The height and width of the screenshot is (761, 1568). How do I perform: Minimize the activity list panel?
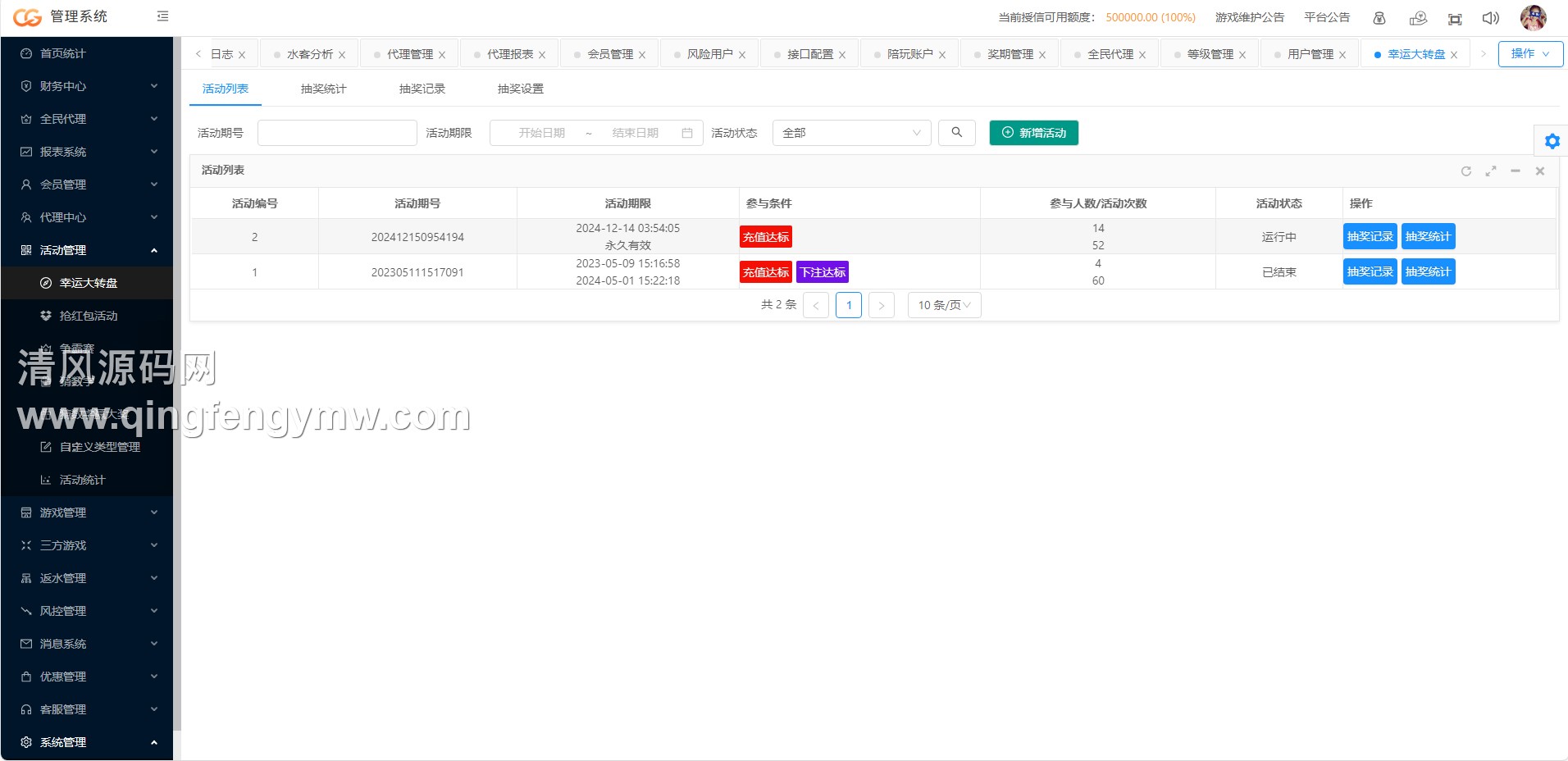tap(1515, 171)
